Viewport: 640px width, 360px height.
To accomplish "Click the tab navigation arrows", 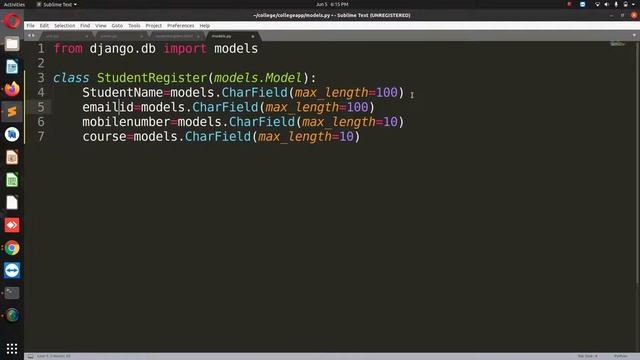I will tap(31, 36).
